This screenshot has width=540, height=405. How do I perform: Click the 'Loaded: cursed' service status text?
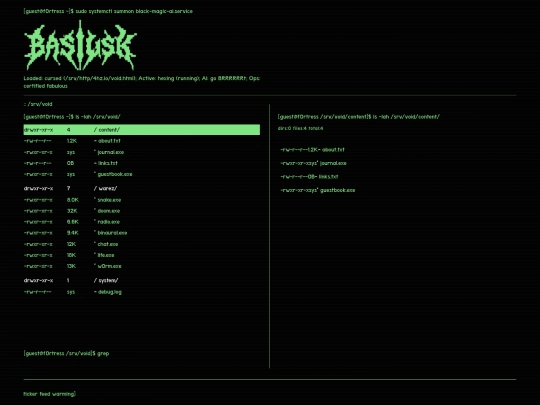(x=142, y=82)
